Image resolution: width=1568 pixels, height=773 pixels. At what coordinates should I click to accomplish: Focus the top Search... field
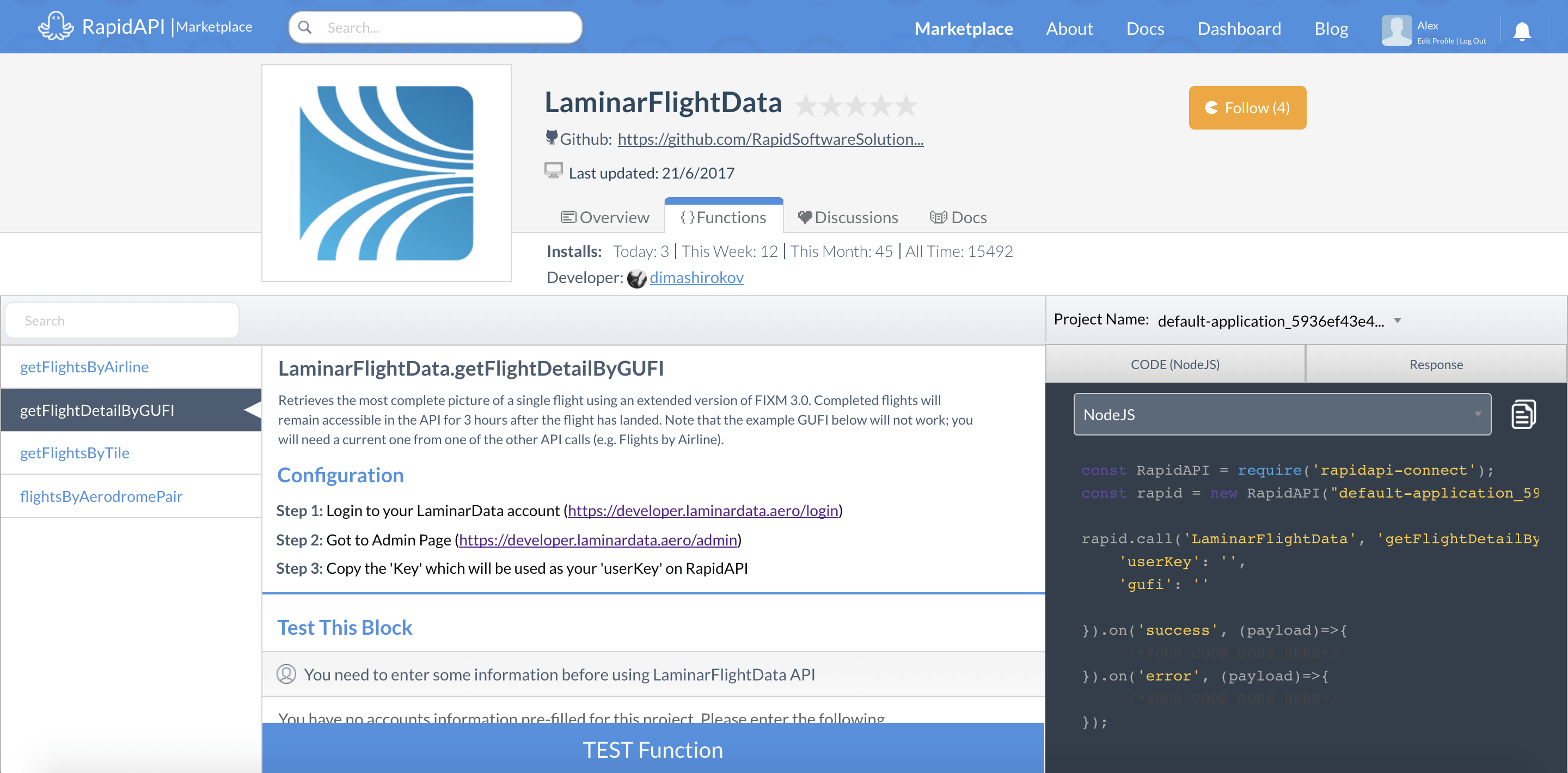435,27
